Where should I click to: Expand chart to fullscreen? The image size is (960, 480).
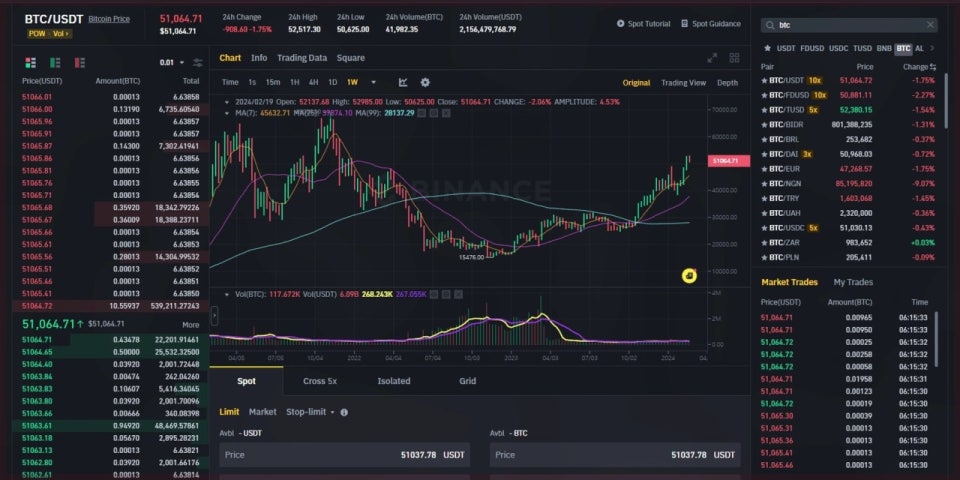[x=712, y=58]
